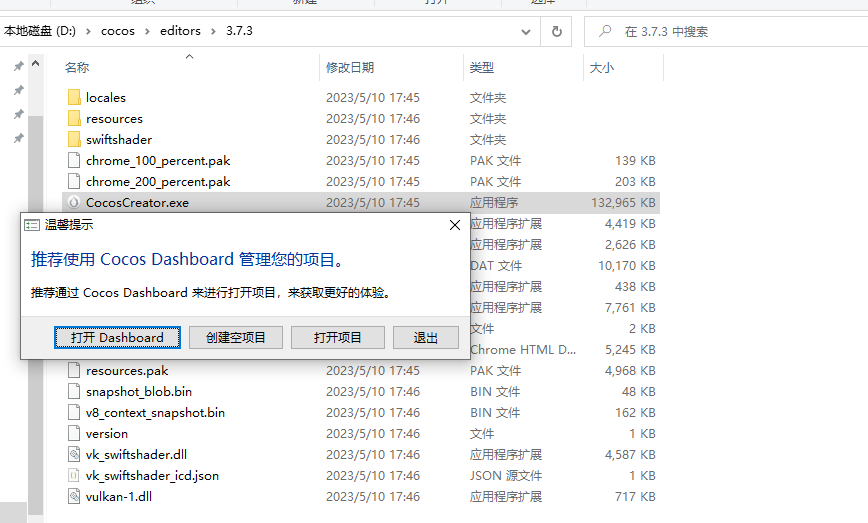Select CocosCreator.exe file name
The image size is (868, 523).
pos(137,203)
